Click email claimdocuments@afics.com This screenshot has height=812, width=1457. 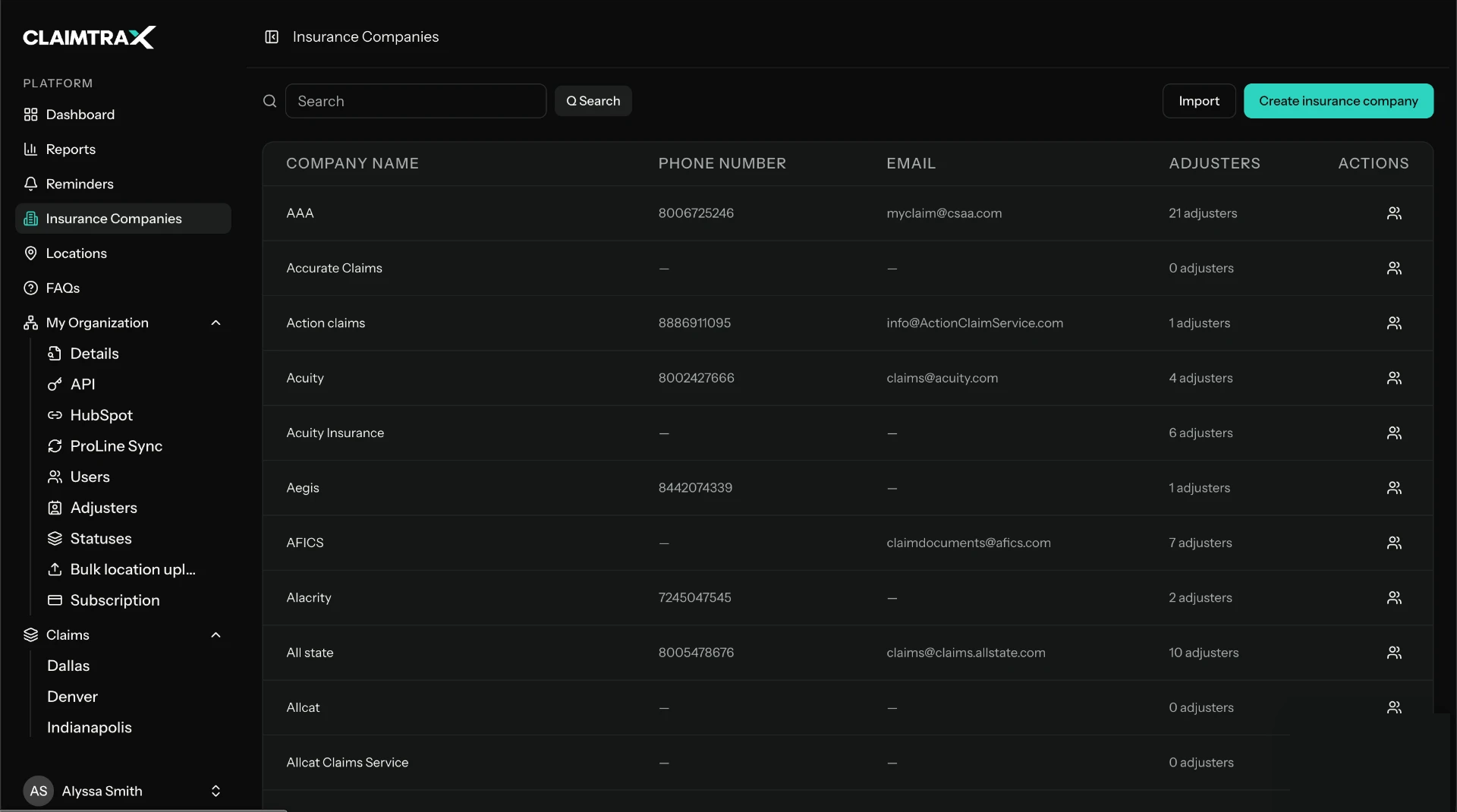click(968, 543)
